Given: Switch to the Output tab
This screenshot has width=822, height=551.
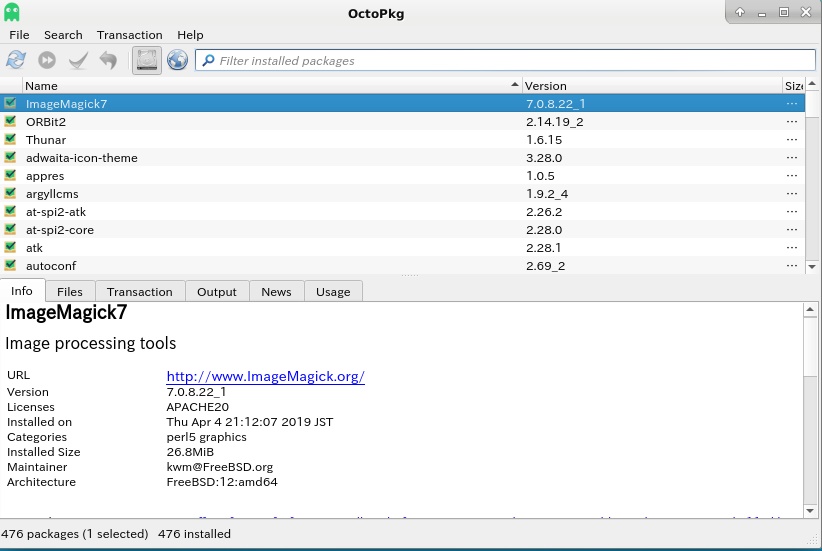Looking at the screenshot, I should coord(217,291).
